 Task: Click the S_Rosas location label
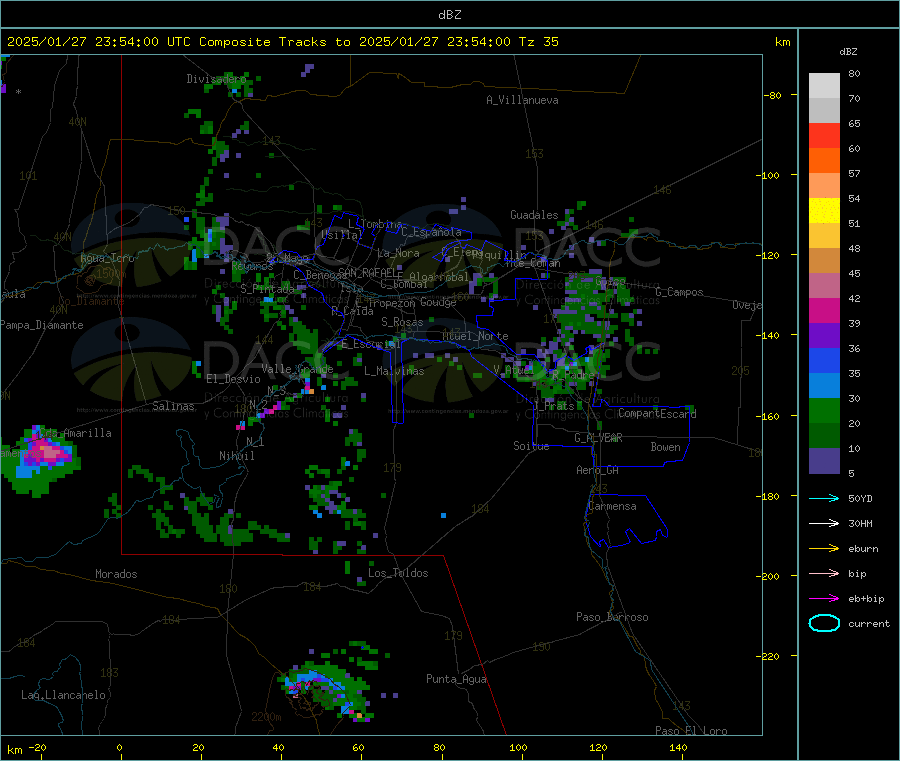coord(402,323)
